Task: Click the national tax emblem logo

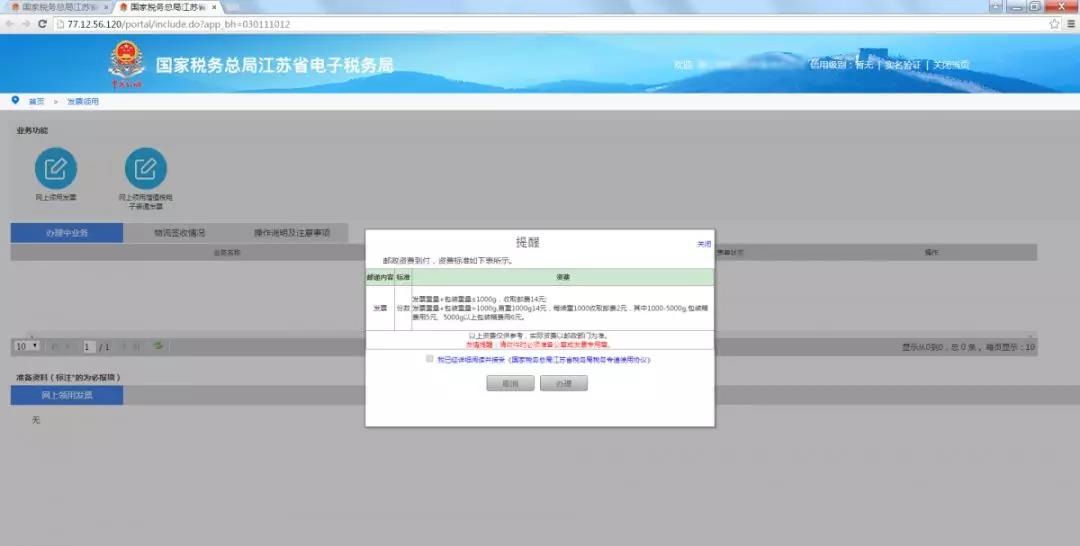Action: [x=127, y=63]
